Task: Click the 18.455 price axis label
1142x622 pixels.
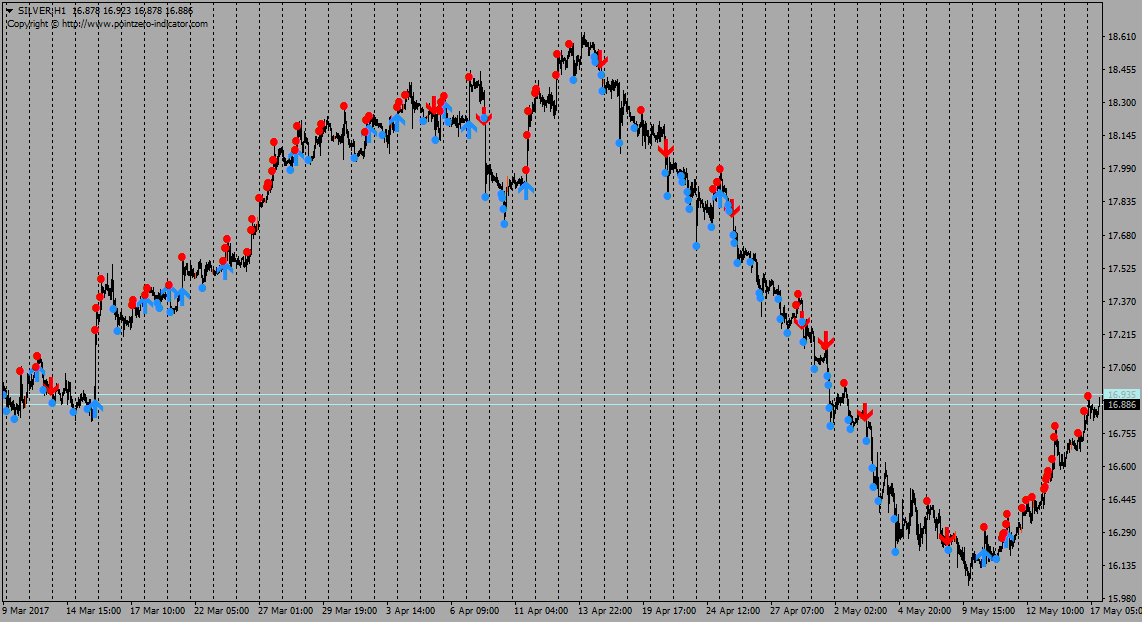Action: pos(1122,70)
